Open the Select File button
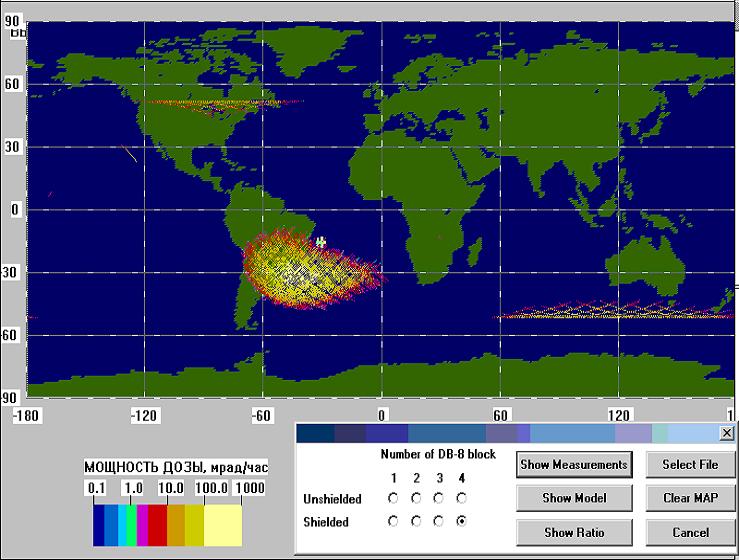739x560 pixels. tap(690, 464)
